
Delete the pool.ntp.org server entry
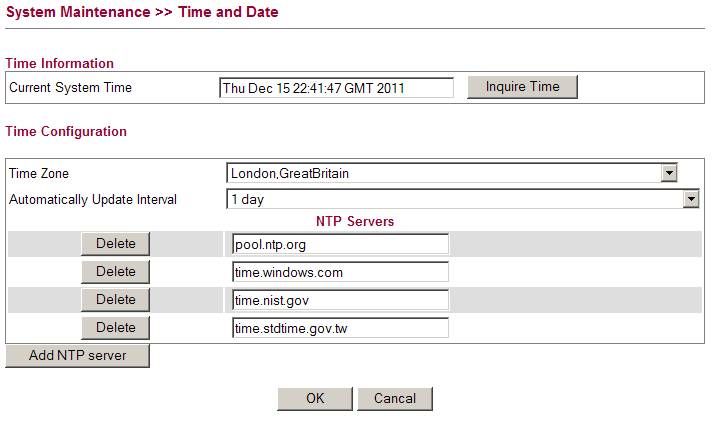pos(115,243)
